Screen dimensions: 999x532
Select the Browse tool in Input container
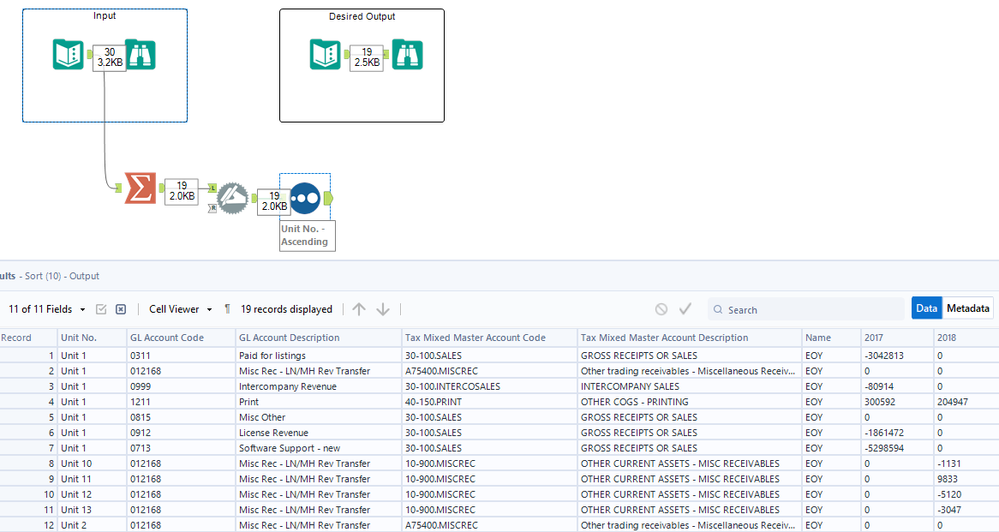[x=140, y=54]
